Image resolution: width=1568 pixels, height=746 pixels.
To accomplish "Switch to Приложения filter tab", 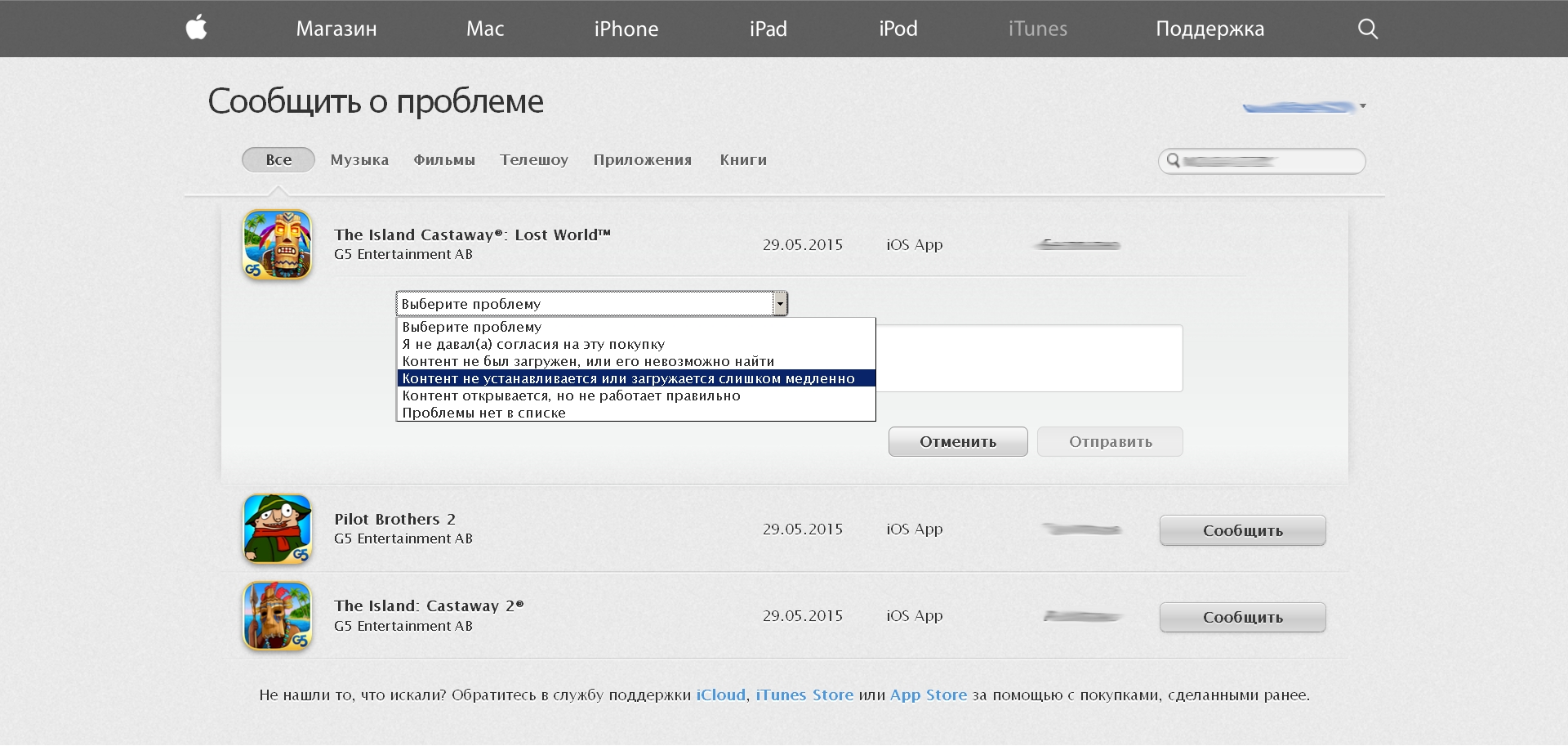I will [x=643, y=160].
